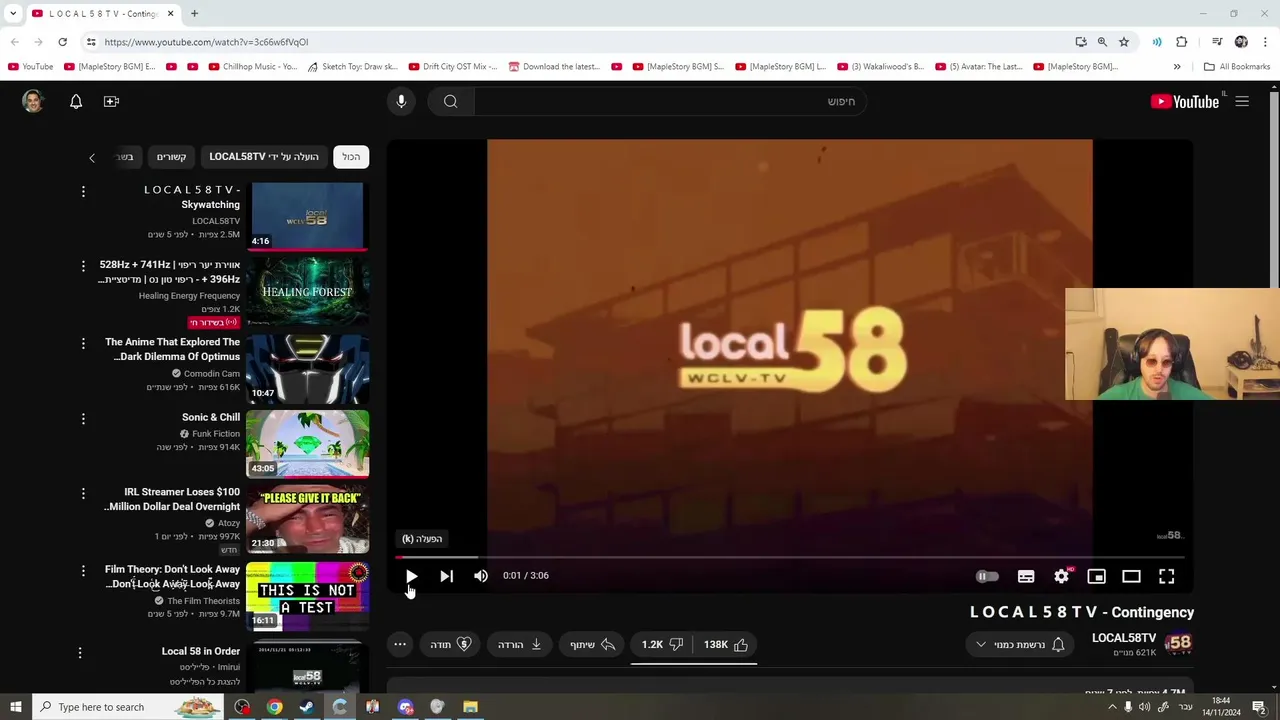The height and width of the screenshot is (720, 1280).
Task: Open options for Sonic & Chill
Action: pos(83,418)
